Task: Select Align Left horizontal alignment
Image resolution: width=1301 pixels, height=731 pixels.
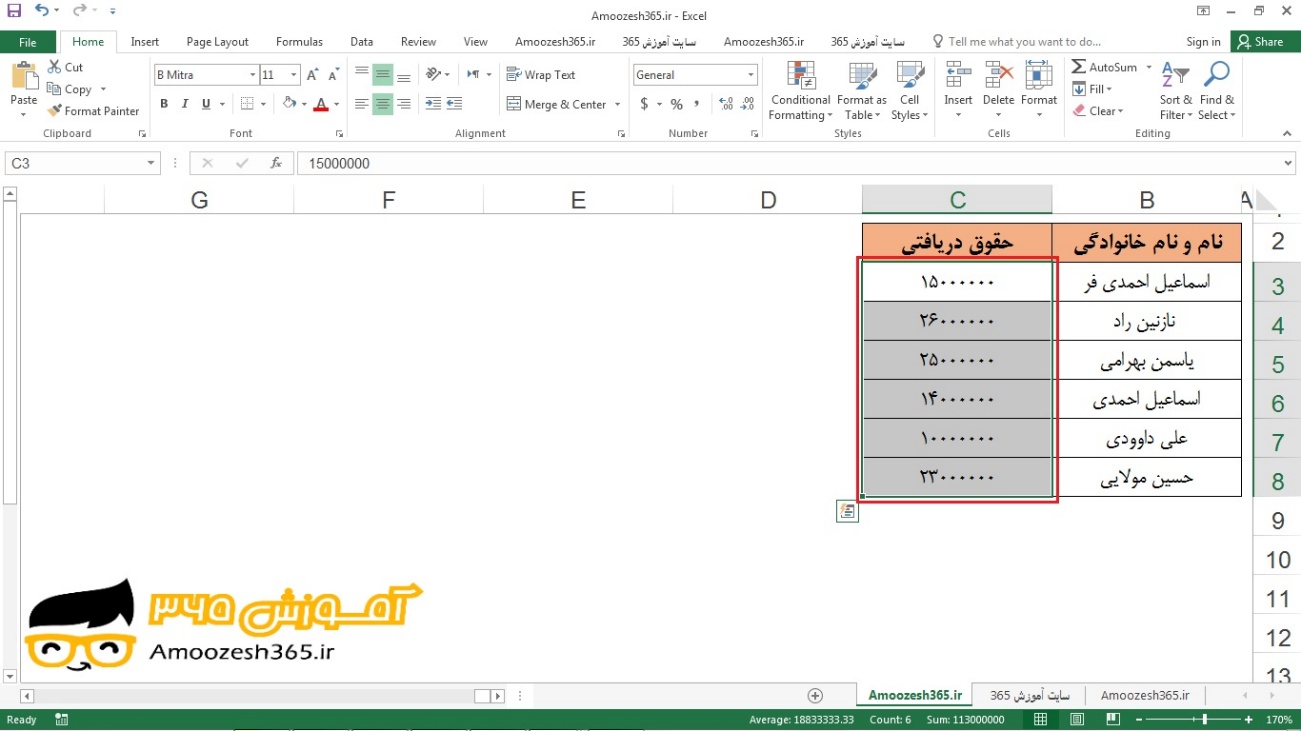Action: pos(362,104)
